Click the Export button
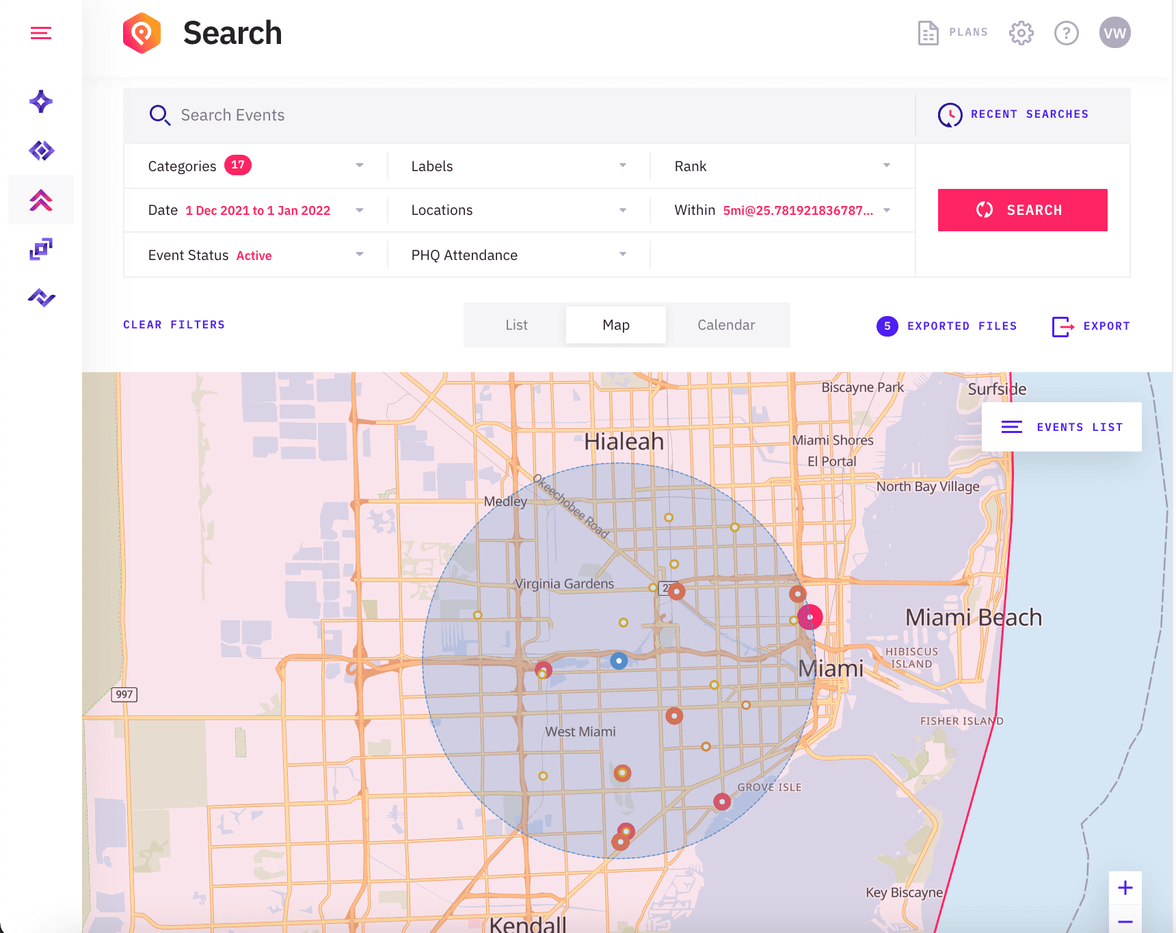The image size is (1176, 933). coord(1090,326)
